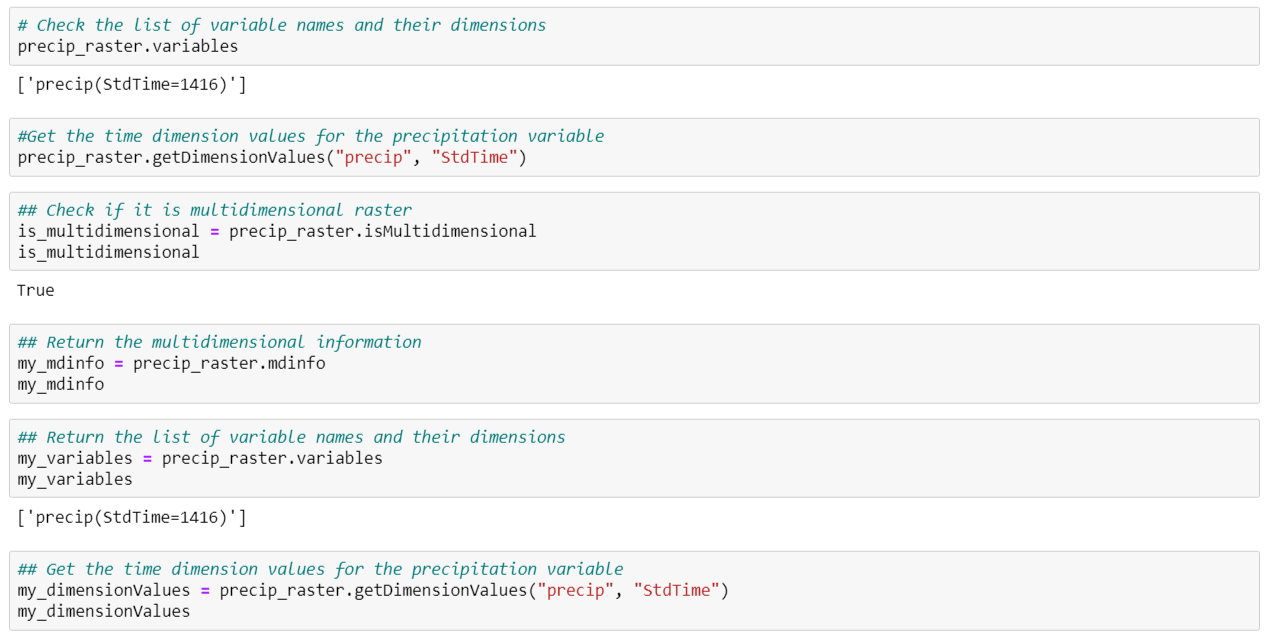Click the is_multidimensional = precip_raster.isMultidimensional assignment line

276,231
